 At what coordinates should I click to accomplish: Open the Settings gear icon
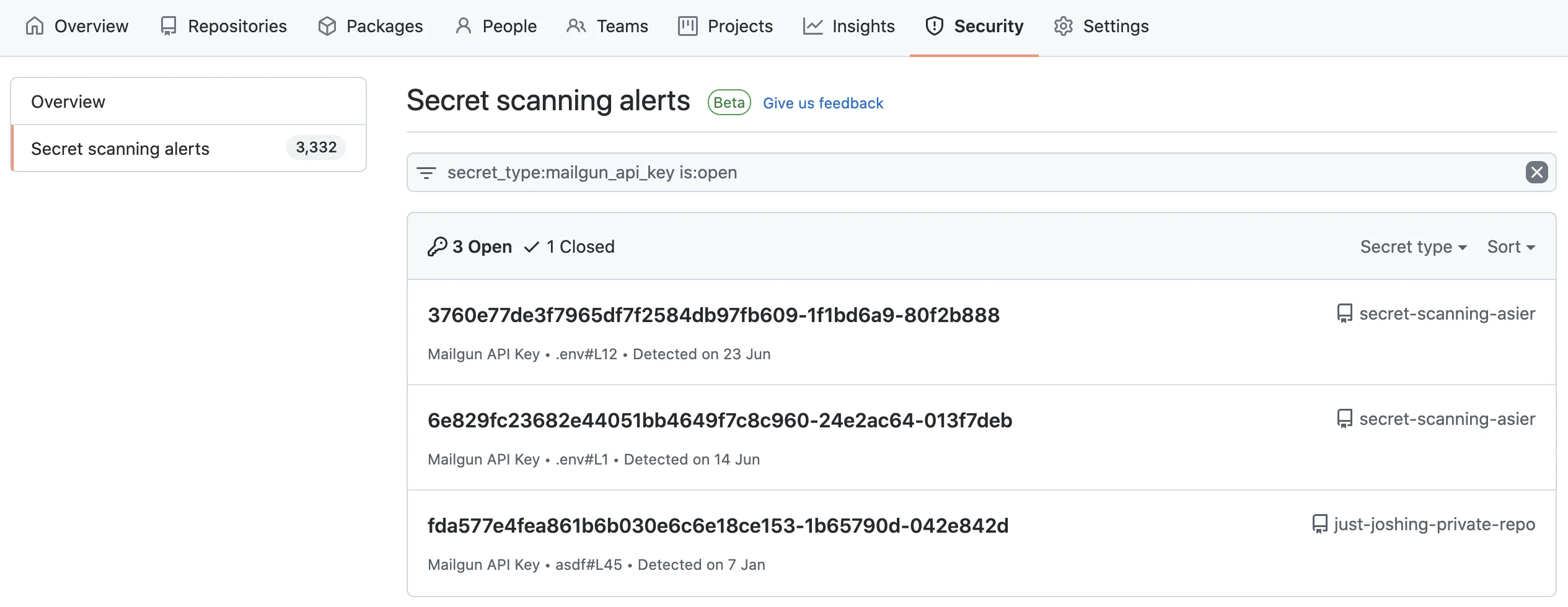[x=1064, y=26]
